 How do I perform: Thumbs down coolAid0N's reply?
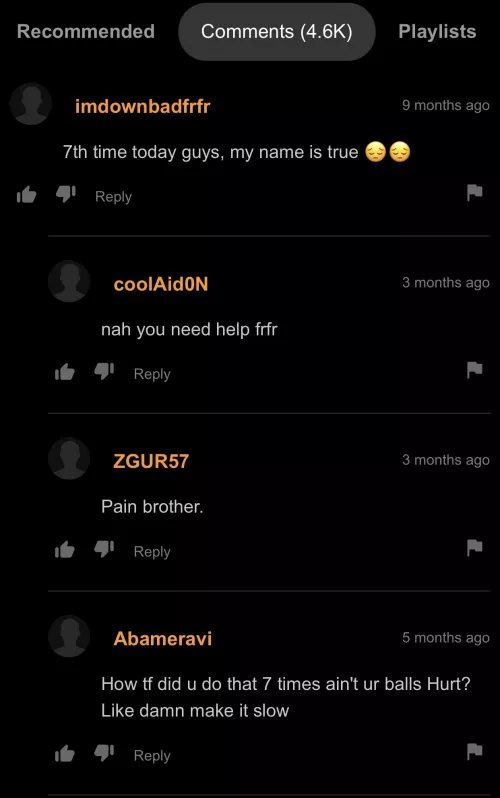[104, 372]
